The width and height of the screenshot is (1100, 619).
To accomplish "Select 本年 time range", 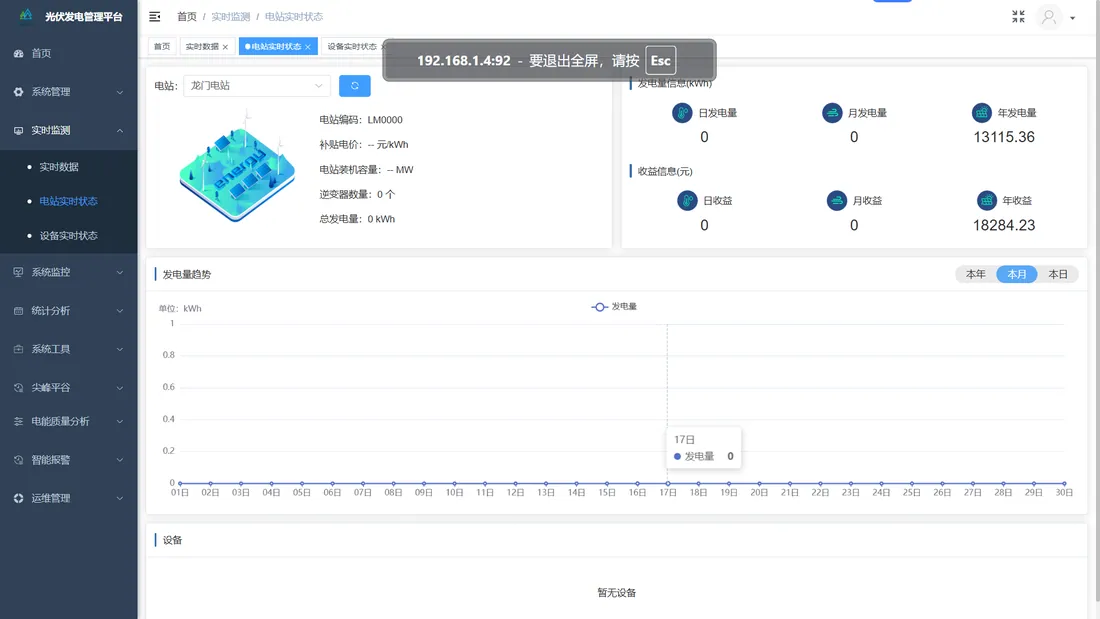I will point(976,274).
